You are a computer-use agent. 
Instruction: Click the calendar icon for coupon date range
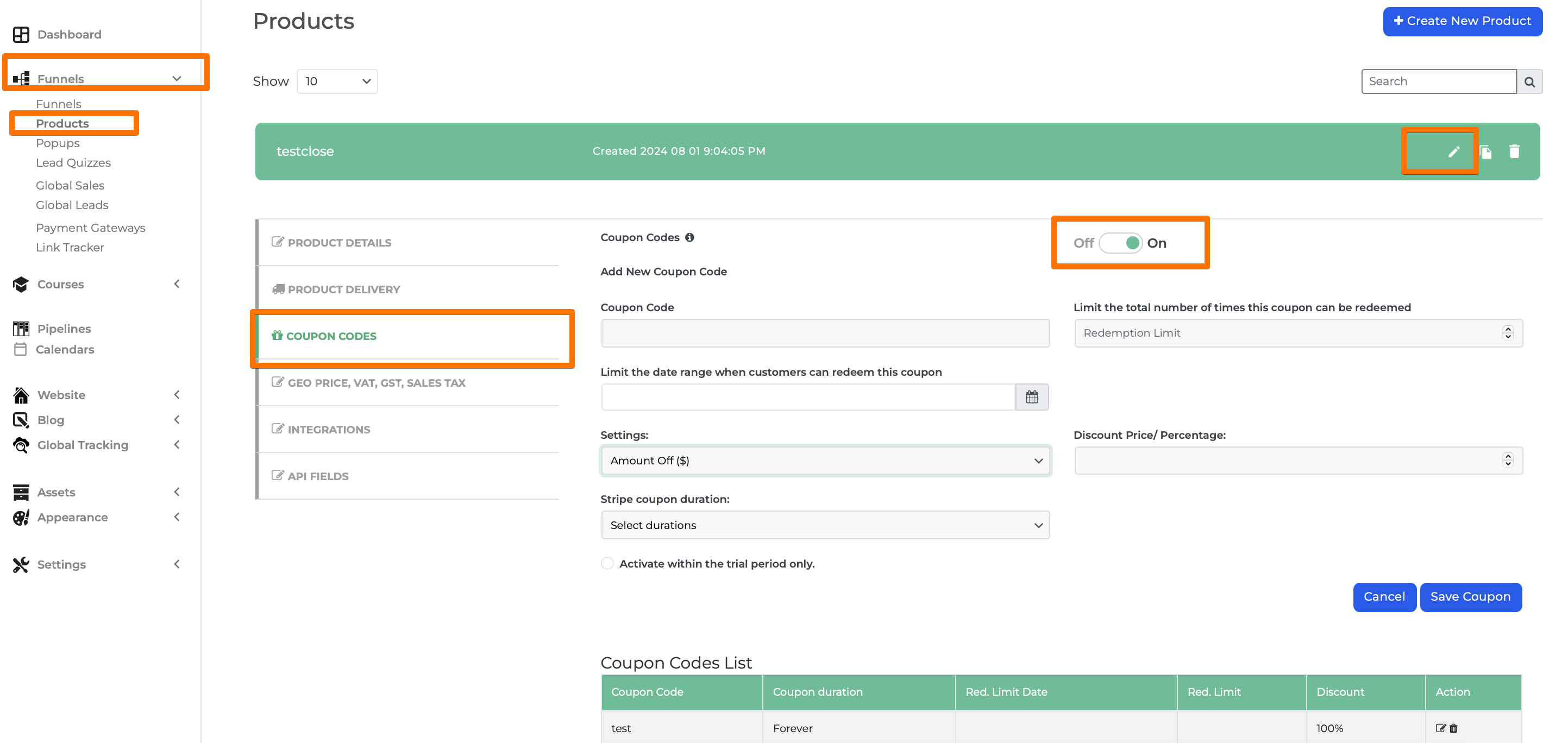pyautogui.click(x=1033, y=396)
